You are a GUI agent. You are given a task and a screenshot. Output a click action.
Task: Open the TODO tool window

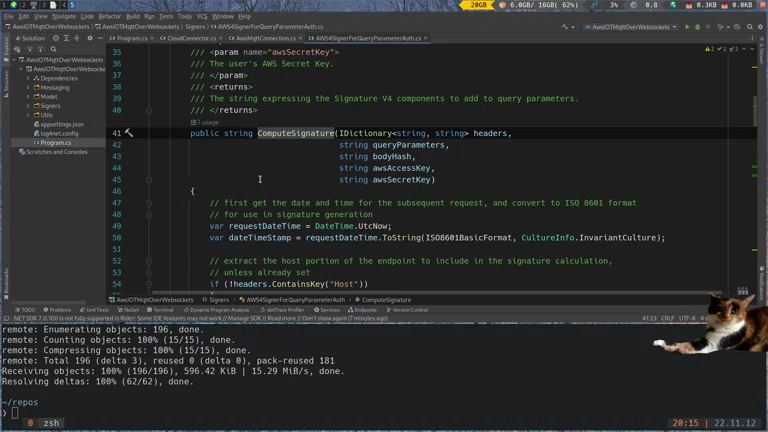25,310
